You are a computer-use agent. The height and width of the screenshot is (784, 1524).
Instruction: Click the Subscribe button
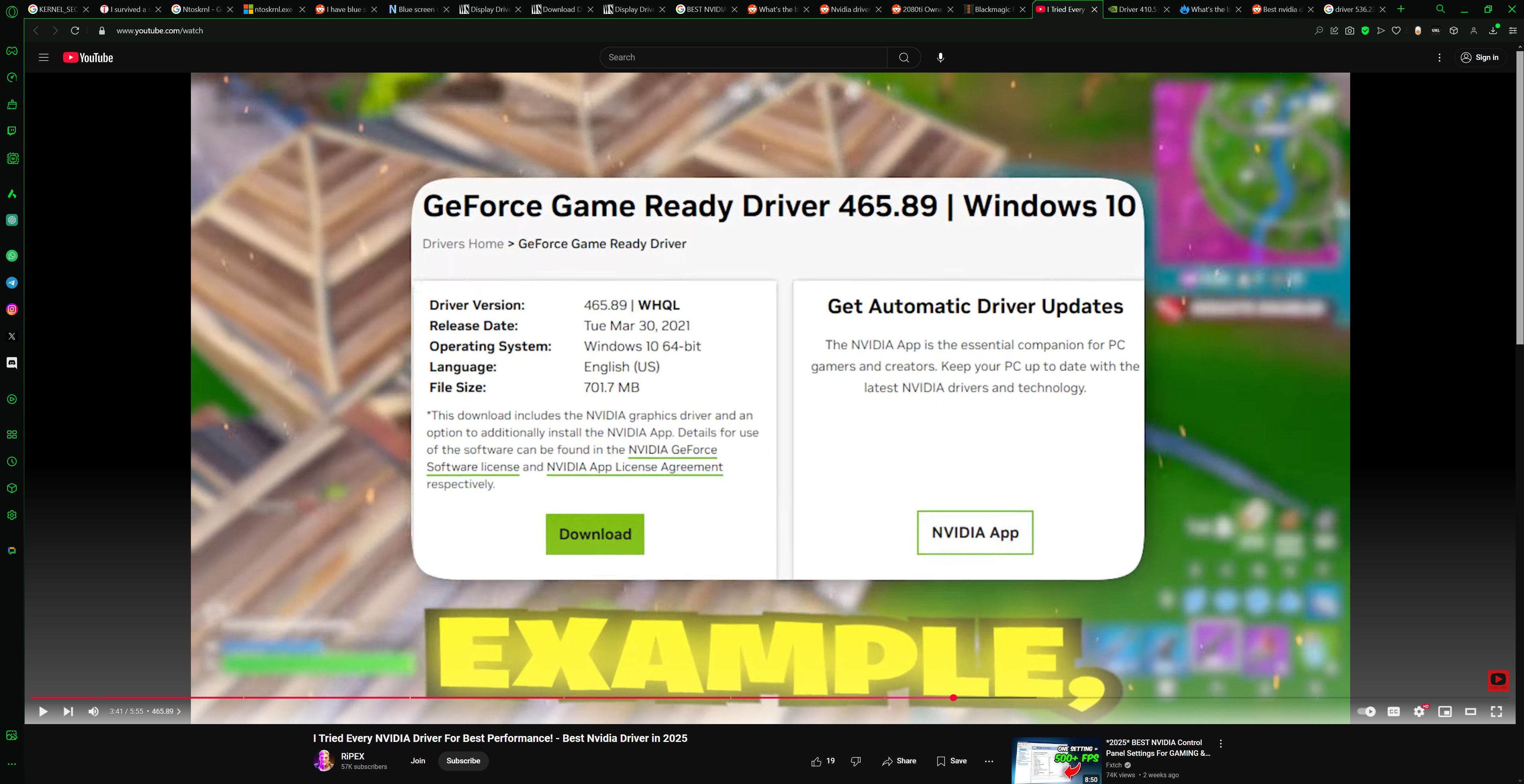[x=463, y=761]
